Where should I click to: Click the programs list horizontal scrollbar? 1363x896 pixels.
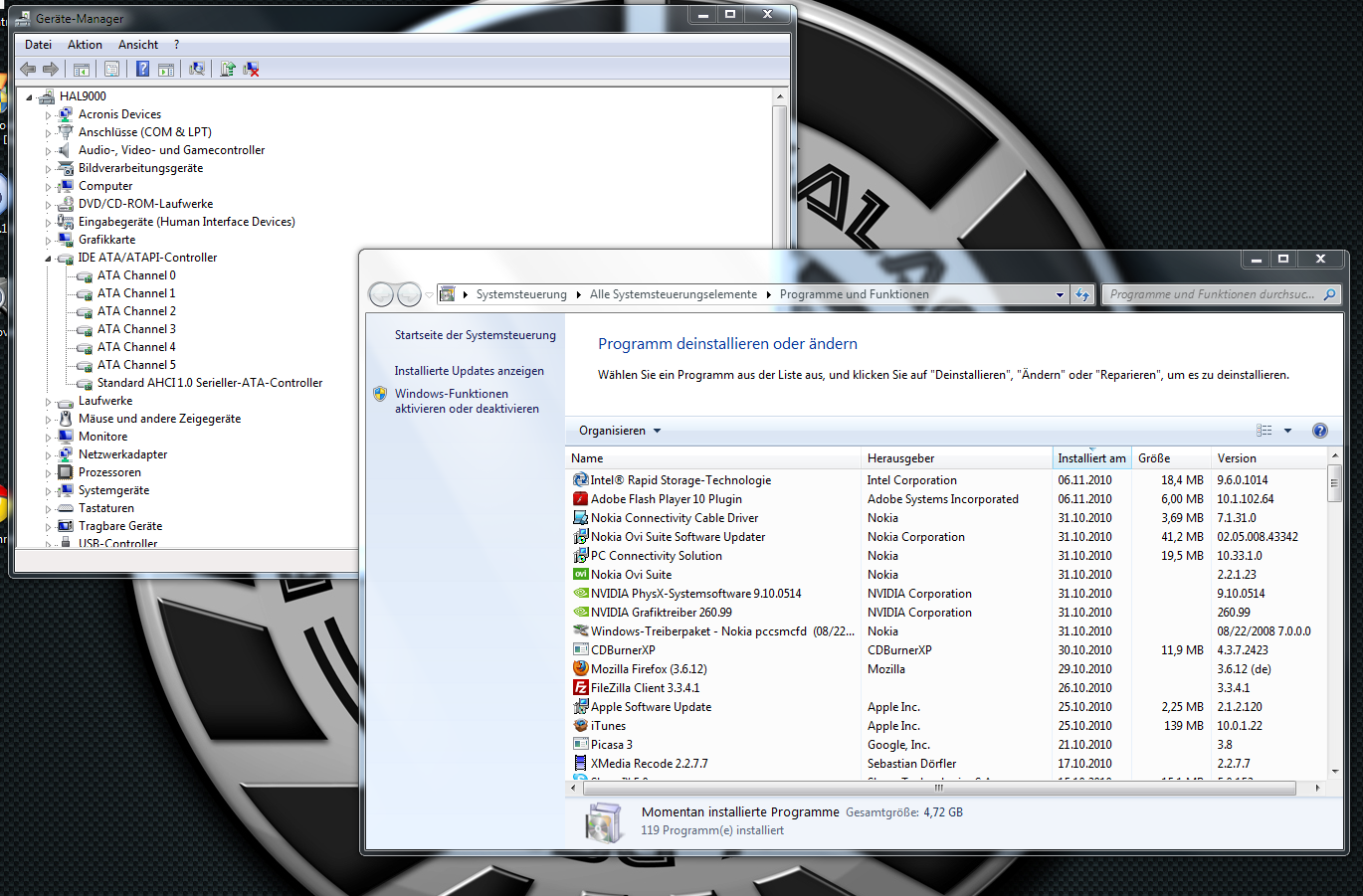[938, 788]
